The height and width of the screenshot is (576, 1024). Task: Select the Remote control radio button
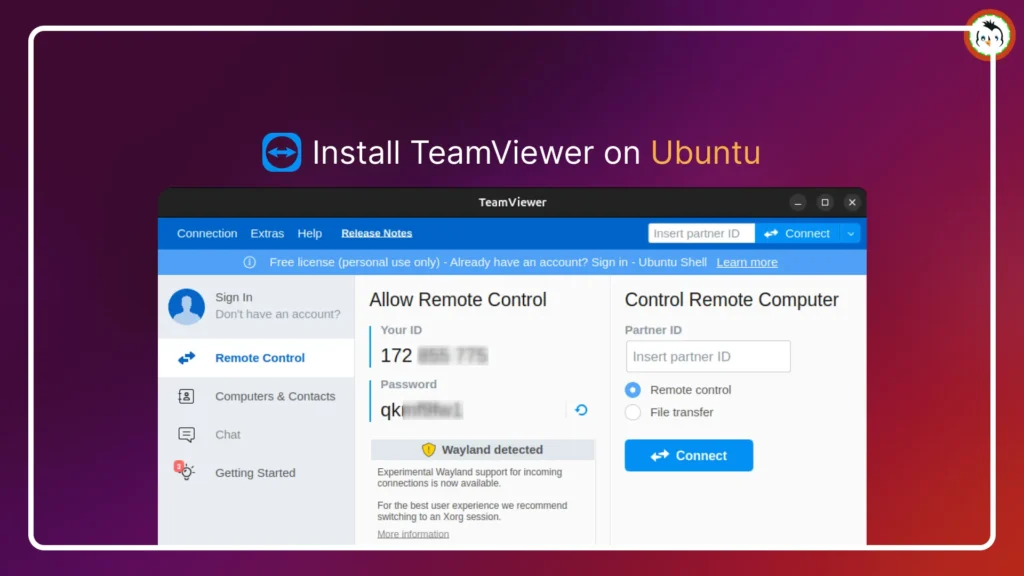pos(633,390)
